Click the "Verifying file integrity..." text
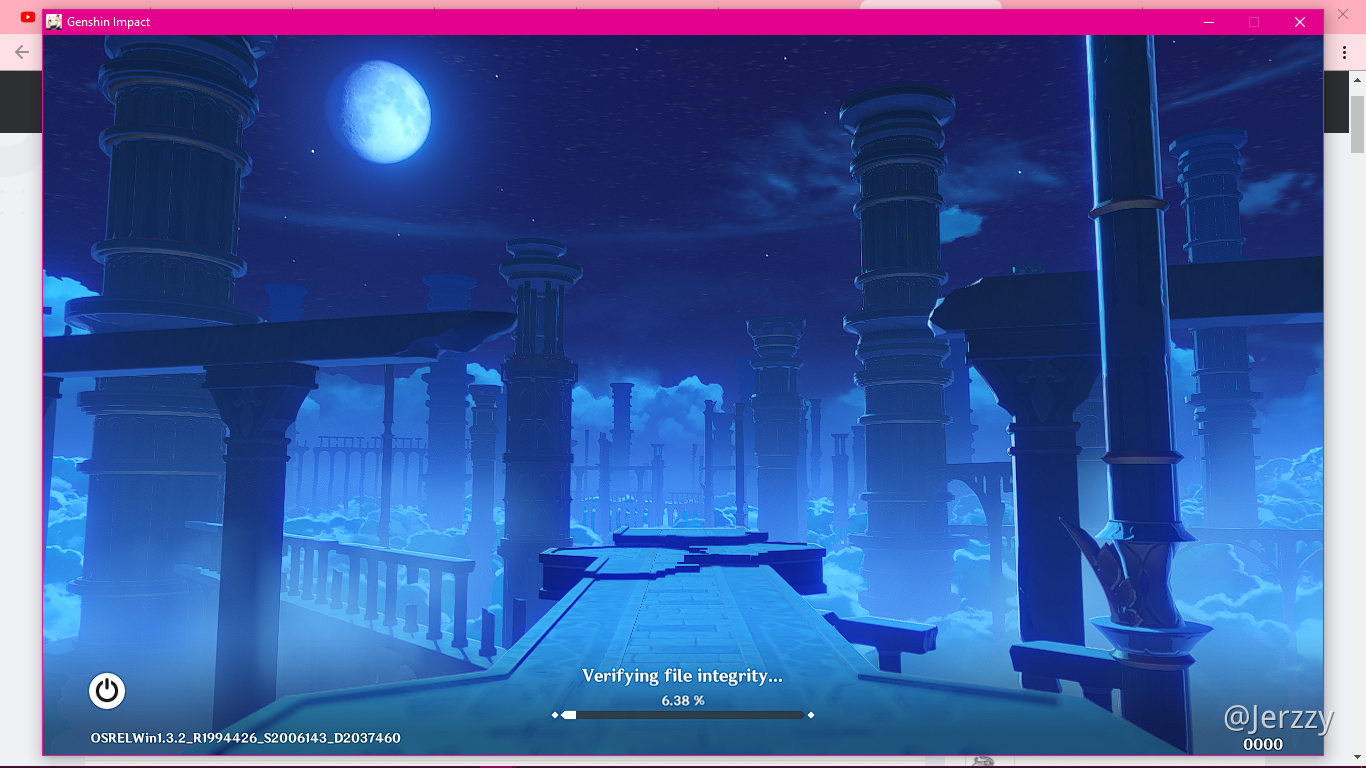1366x768 pixels. pos(683,676)
